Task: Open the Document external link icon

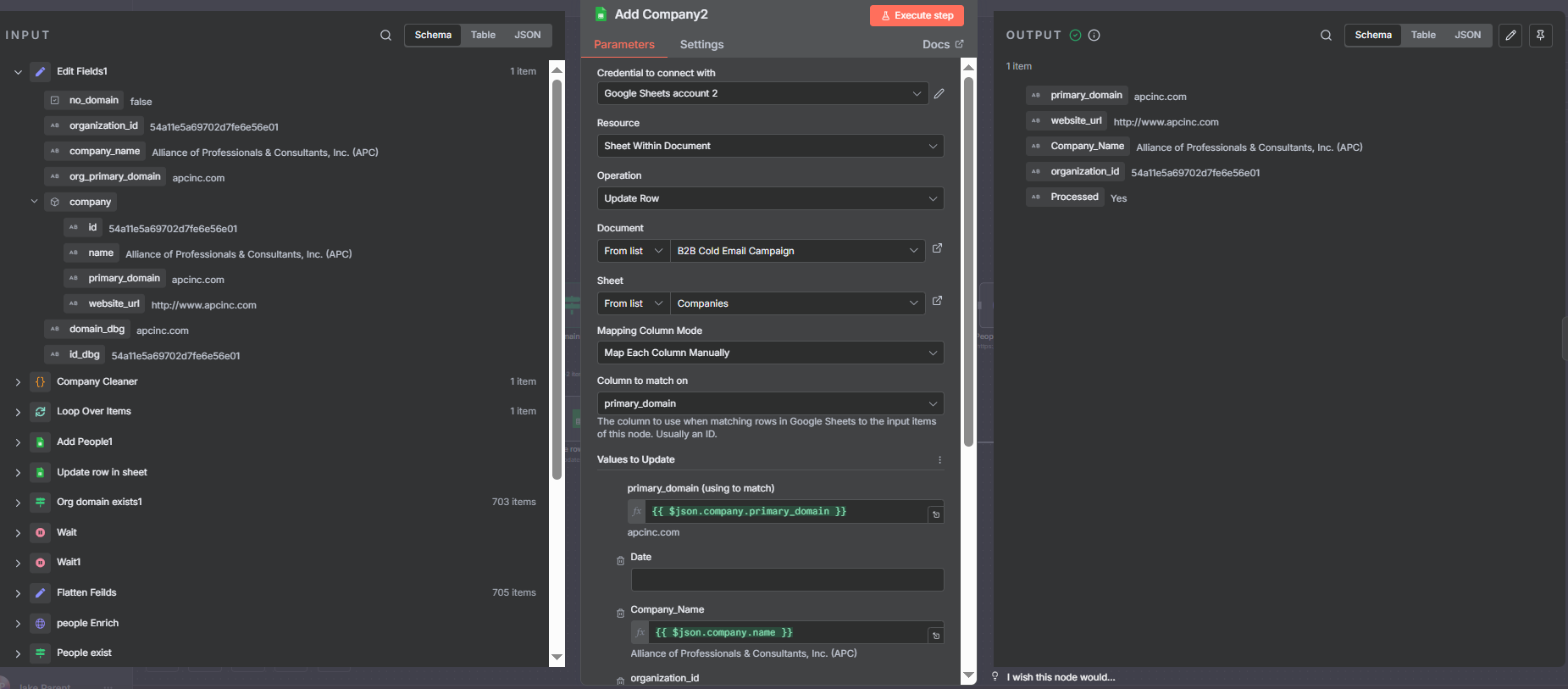Action: 937,249
